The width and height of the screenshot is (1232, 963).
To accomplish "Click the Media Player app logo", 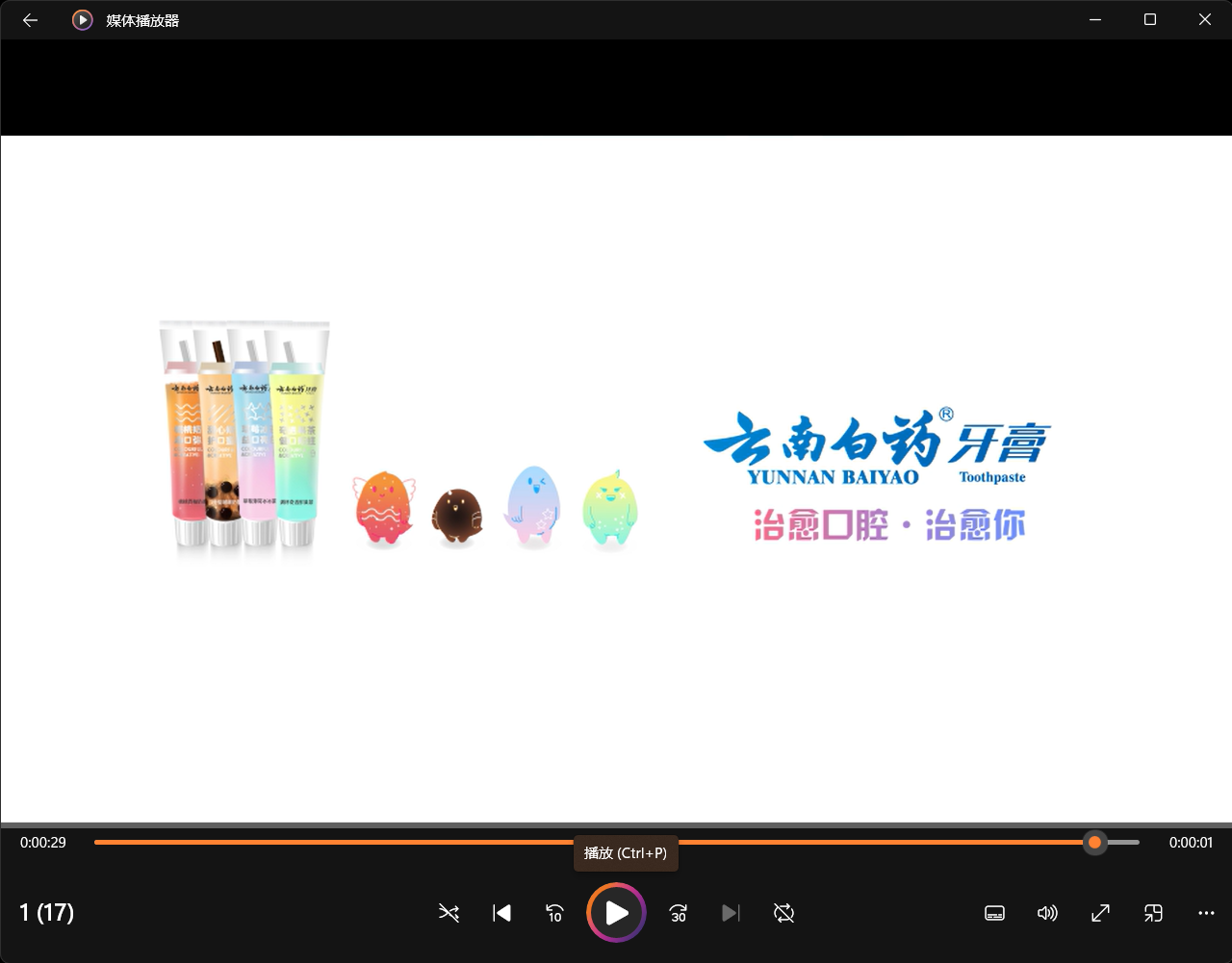I will coord(83,19).
